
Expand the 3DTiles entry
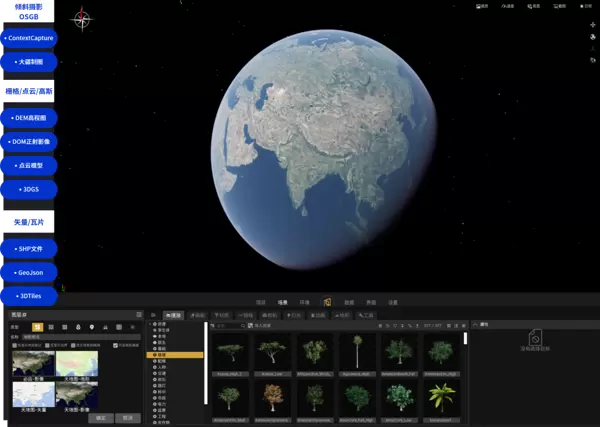tap(28, 295)
